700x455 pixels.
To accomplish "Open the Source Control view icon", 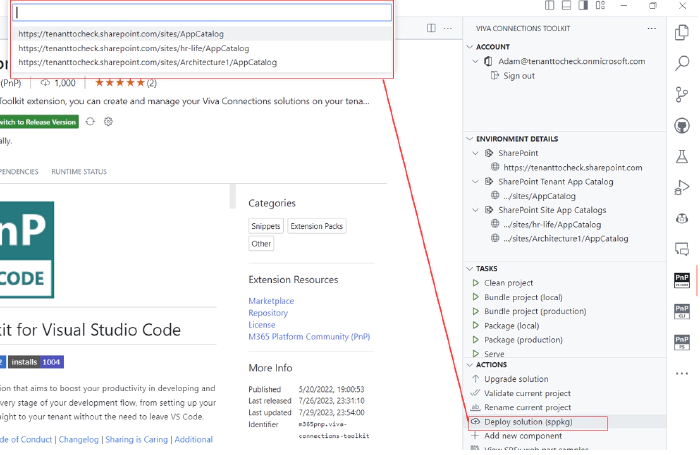I will [682, 94].
